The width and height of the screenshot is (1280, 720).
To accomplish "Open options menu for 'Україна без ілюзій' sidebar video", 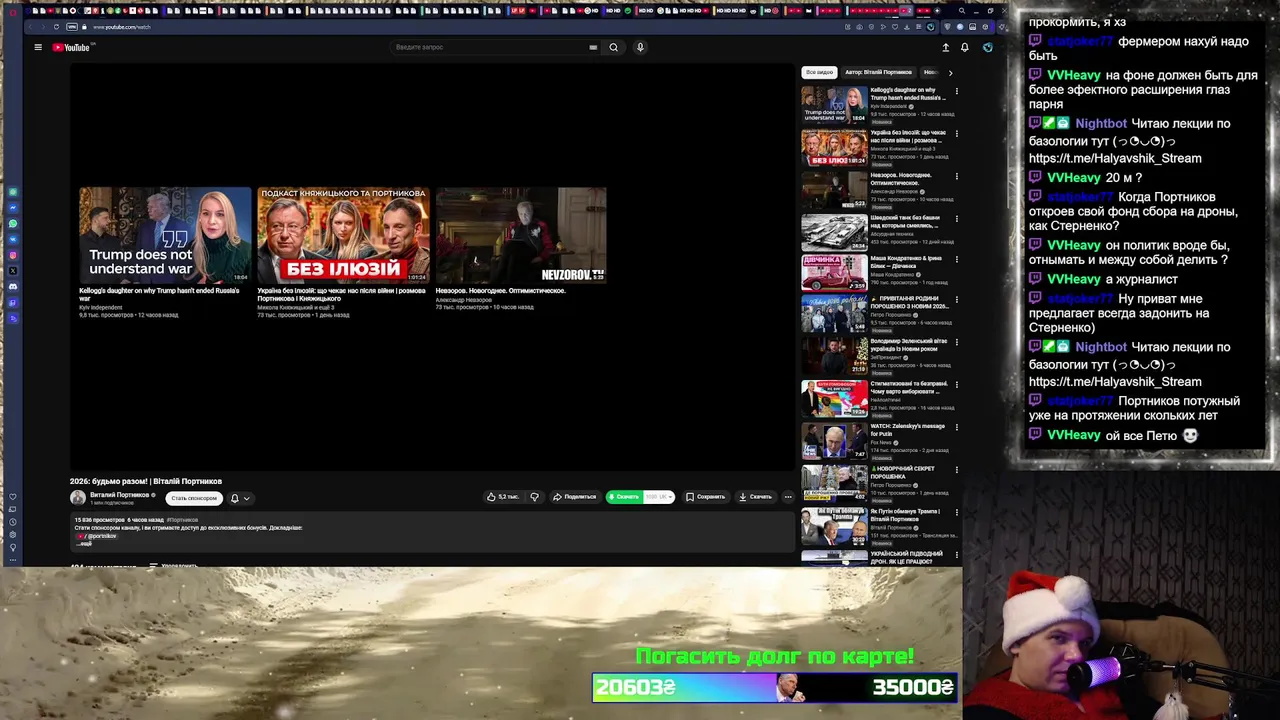I will coord(956,133).
